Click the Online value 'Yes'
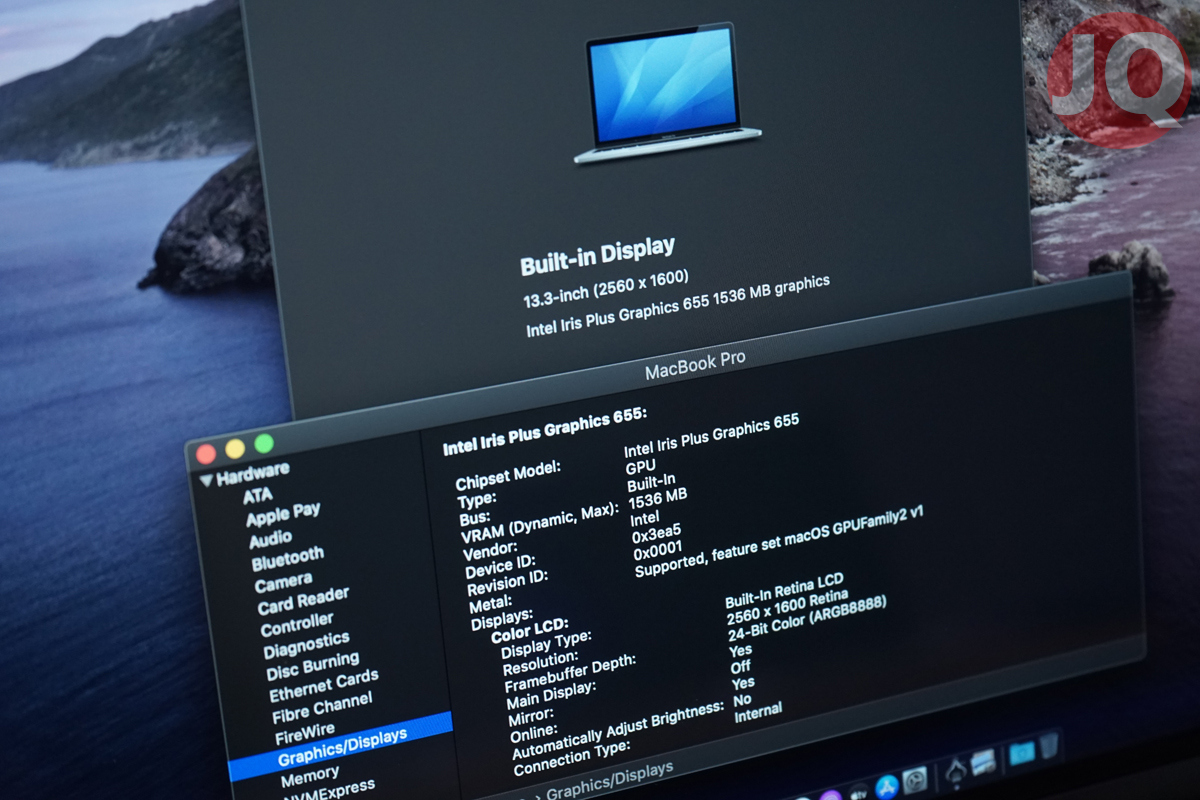Viewport: 1200px width, 800px height. [x=743, y=684]
